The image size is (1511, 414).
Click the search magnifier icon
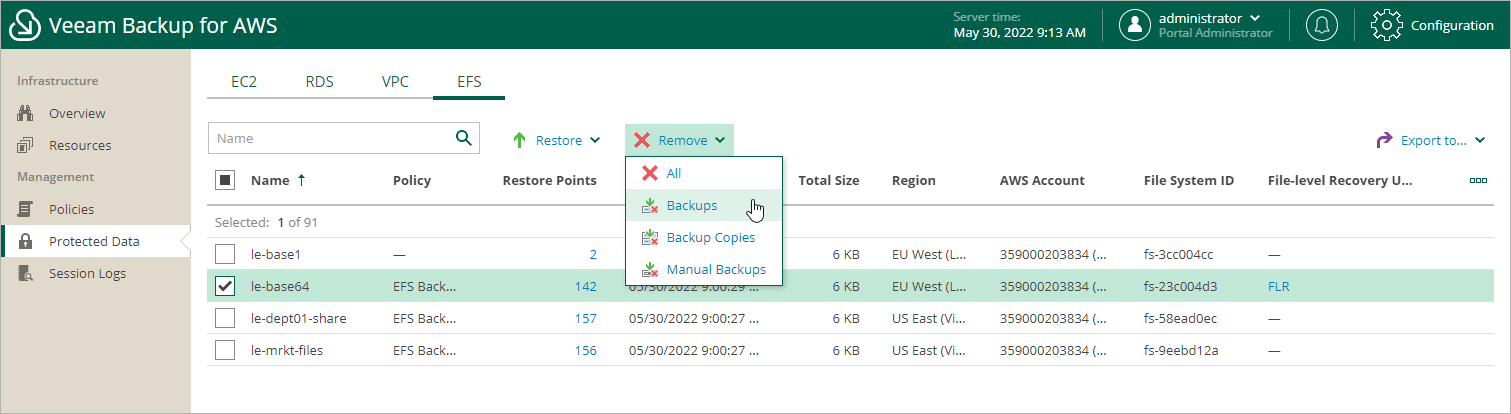(463, 139)
